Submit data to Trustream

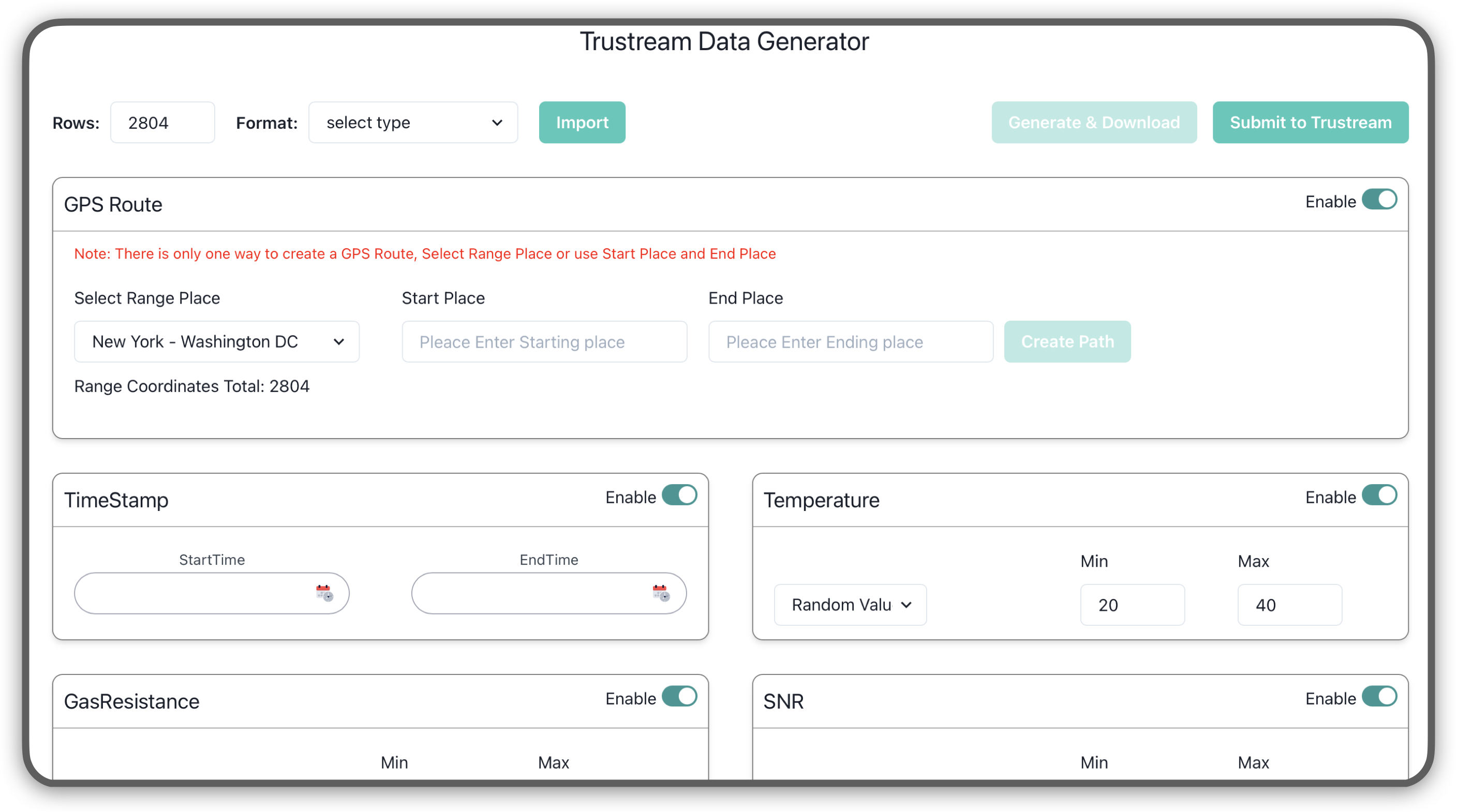pos(1311,123)
